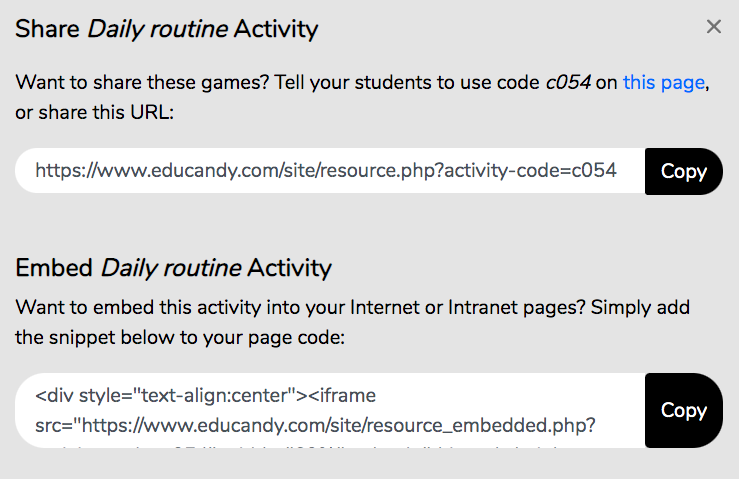Click the 'or share this URL:' text
The width and height of the screenshot is (739, 479).
click(95, 113)
